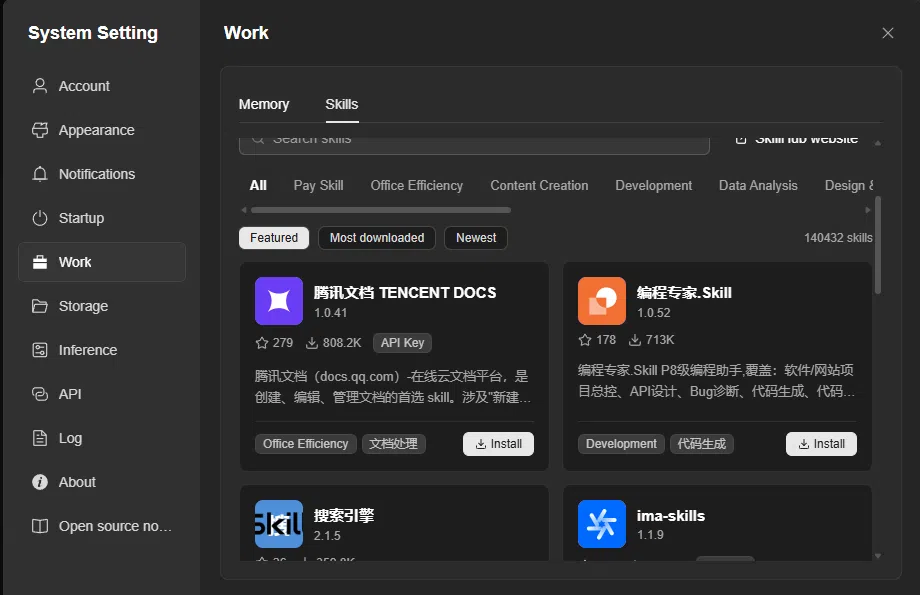This screenshot has height=595, width=920.
Task: Click the Development tag on 编程专家.Skill card
Action: [x=621, y=444]
